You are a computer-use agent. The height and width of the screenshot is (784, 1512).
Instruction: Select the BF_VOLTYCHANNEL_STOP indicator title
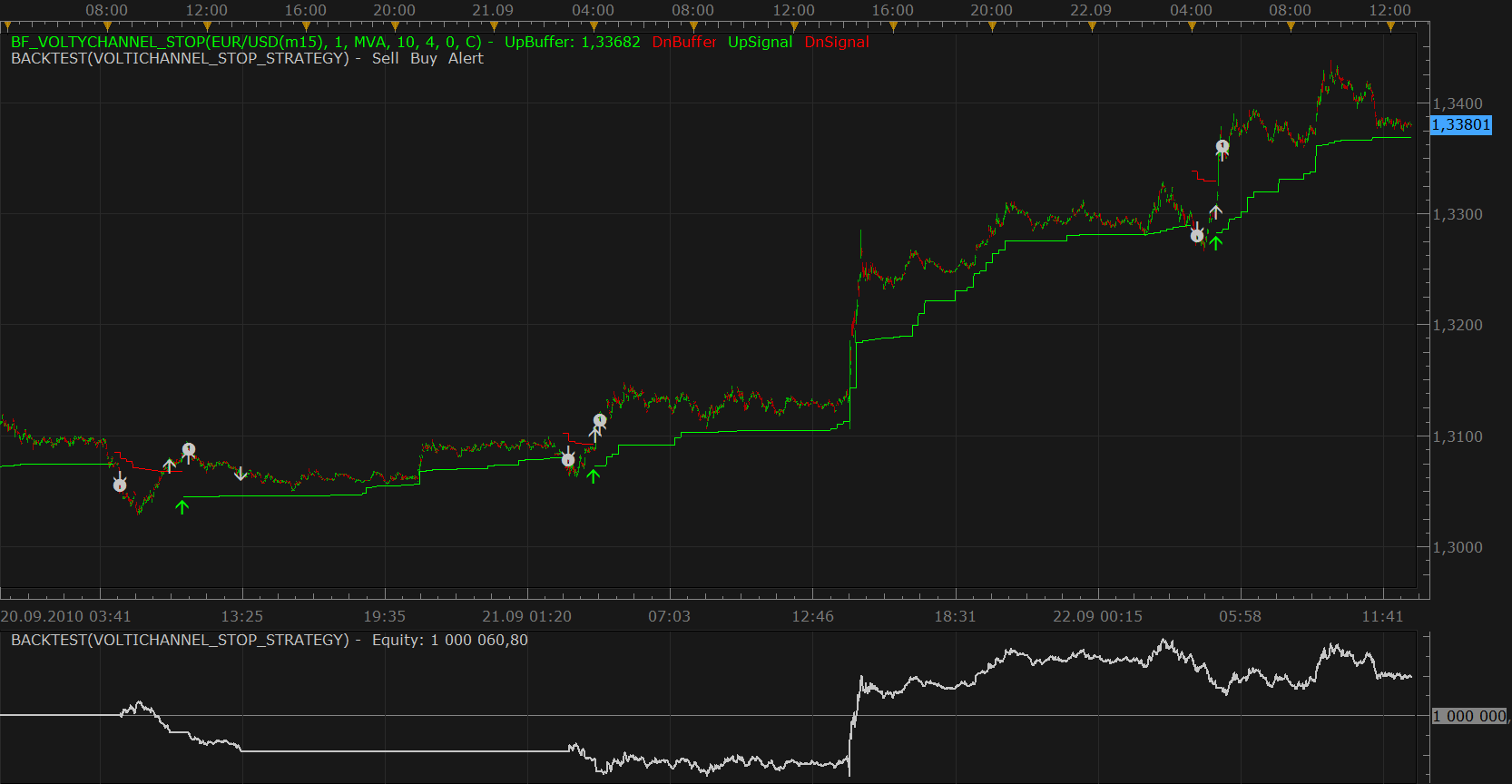coord(247,42)
